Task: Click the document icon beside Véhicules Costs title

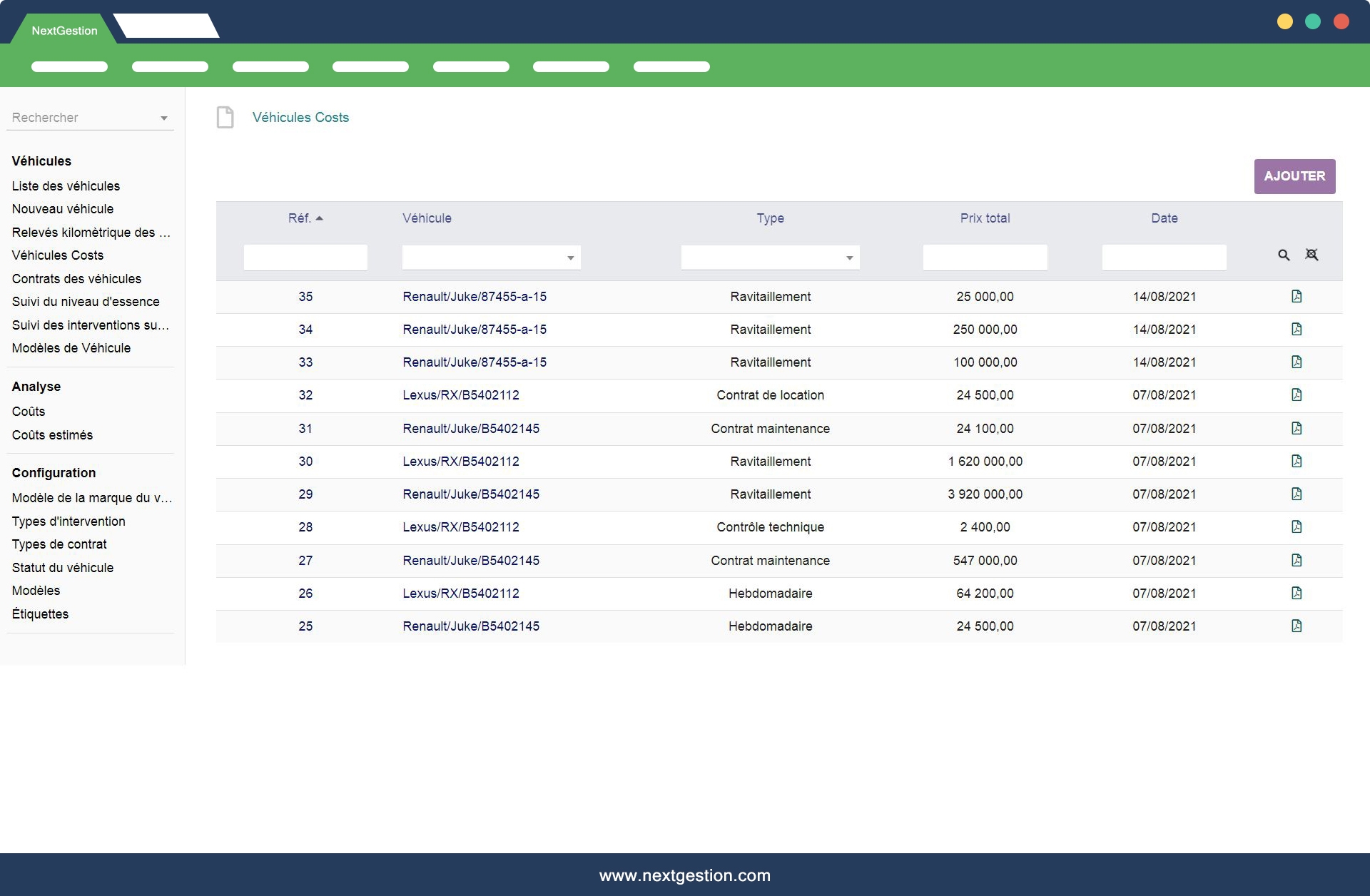Action: click(225, 118)
